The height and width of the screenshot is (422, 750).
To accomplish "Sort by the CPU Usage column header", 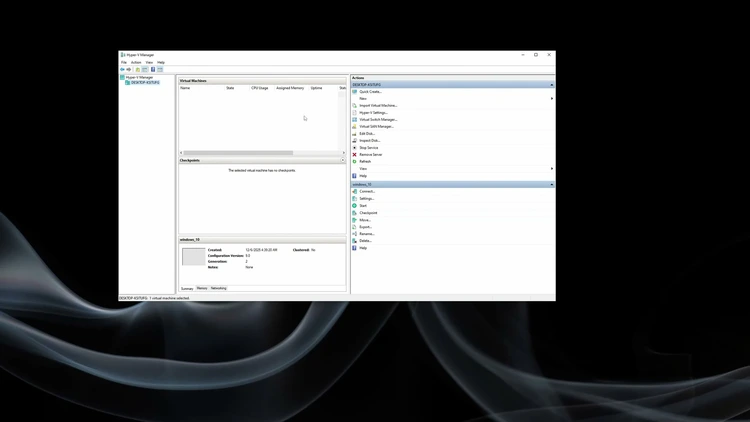I will pyautogui.click(x=260, y=88).
